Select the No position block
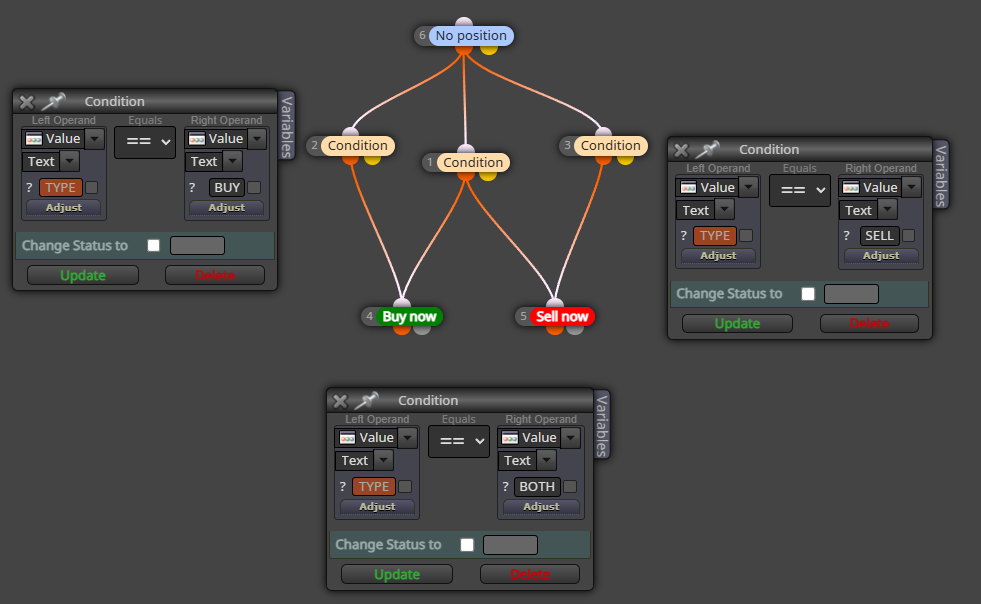Image resolution: width=981 pixels, height=604 pixels. point(471,36)
